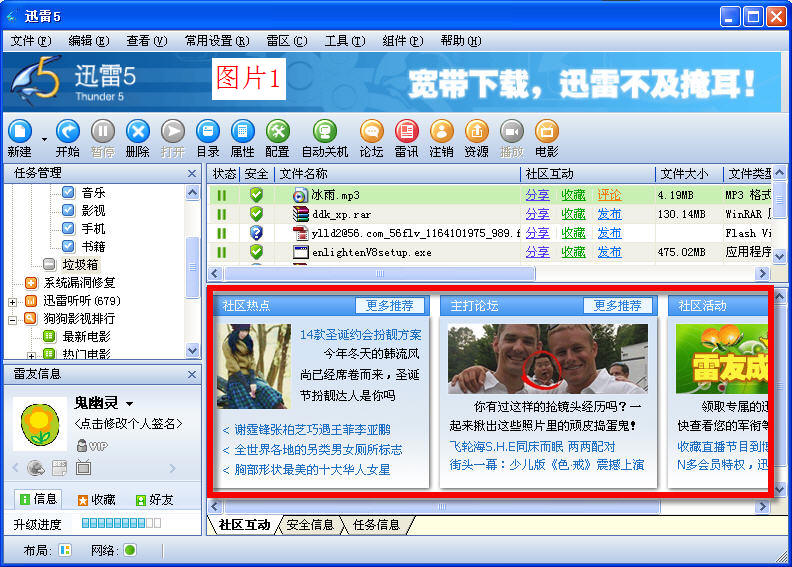Screen dimensions: 792x567
Task: Click 更多推荐 button in 主打论坛 panel
Action: click(x=617, y=305)
